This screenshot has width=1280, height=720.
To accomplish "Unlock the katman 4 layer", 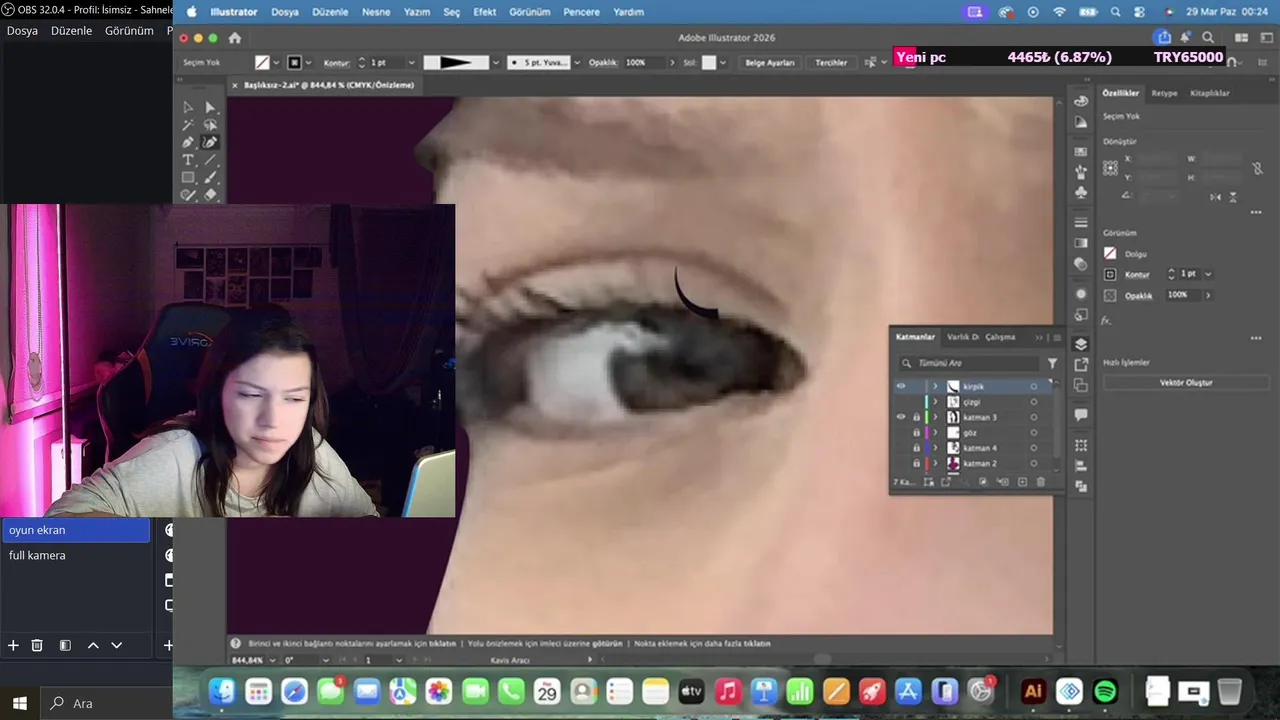I will coord(916,448).
